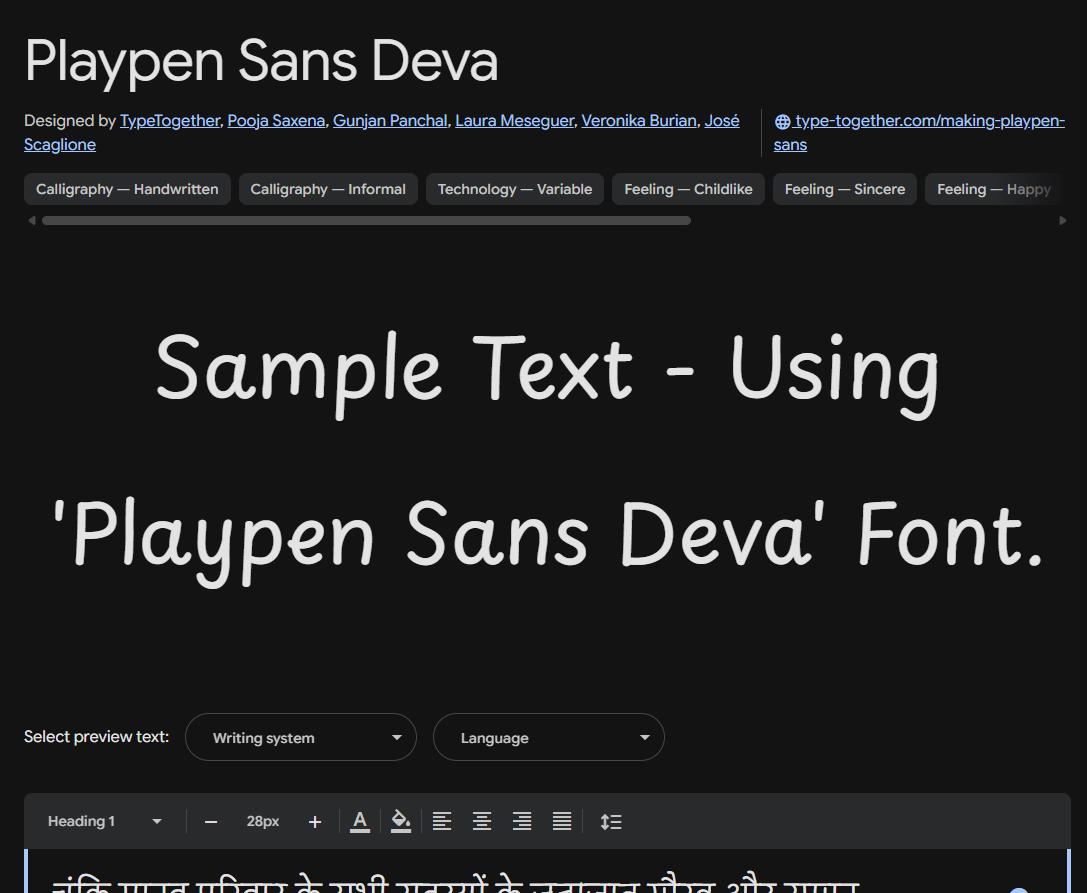This screenshot has height=893, width=1087.
Task: Select the Feeling — Childlike tag
Action: 688,189
